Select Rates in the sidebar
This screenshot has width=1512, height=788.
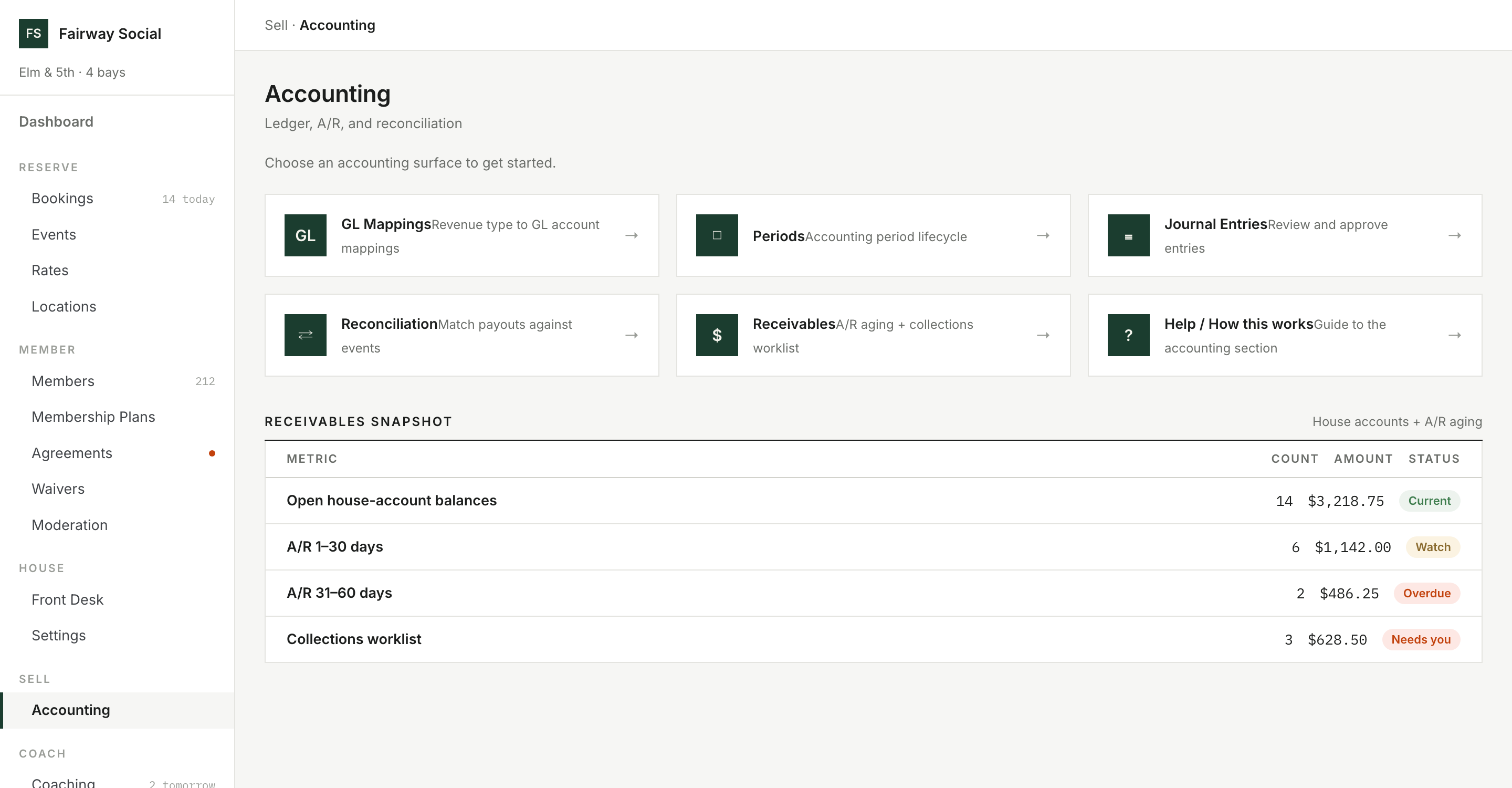[118, 270]
